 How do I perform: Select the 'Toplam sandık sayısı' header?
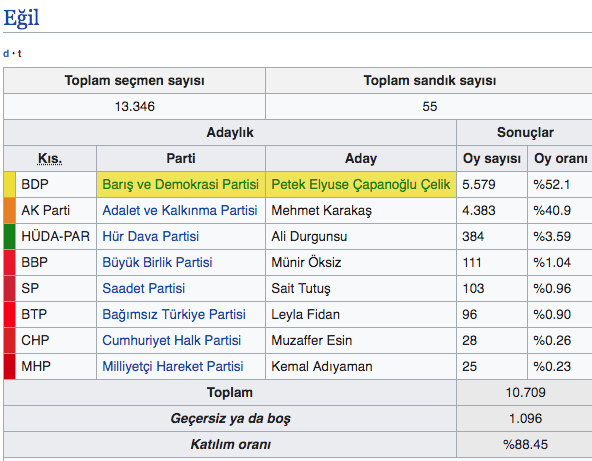click(x=430, y=80)
